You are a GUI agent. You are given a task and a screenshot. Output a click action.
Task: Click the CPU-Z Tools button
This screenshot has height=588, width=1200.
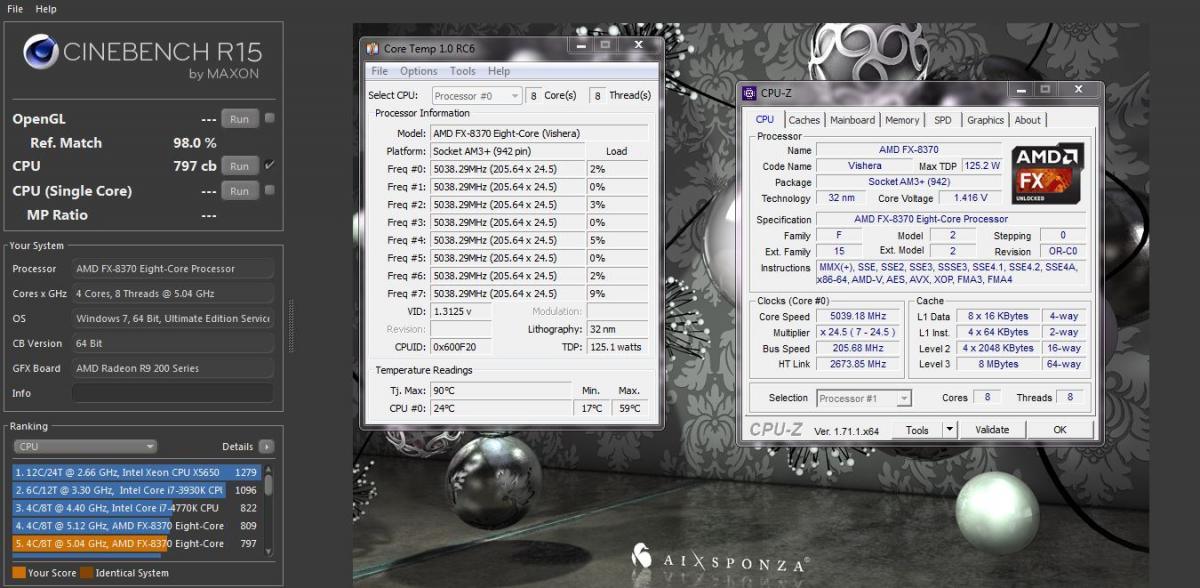(917, 430)
